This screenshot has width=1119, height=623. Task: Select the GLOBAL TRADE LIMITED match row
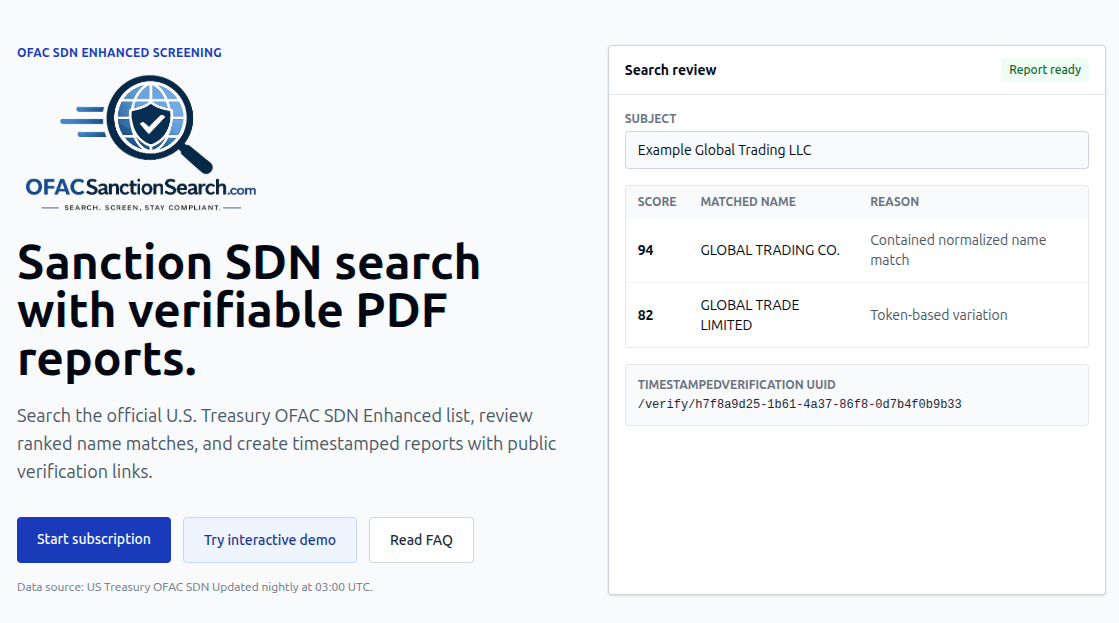pos(856,314)
